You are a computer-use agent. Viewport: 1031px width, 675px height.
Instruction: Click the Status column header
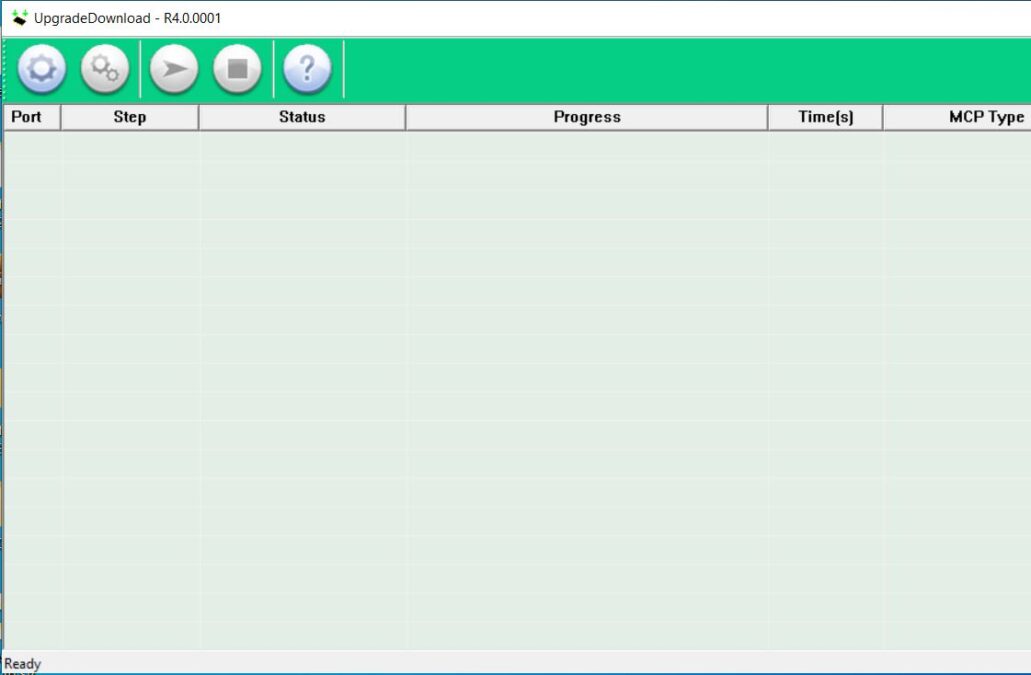pyautogui.click(x=302, y=117)
